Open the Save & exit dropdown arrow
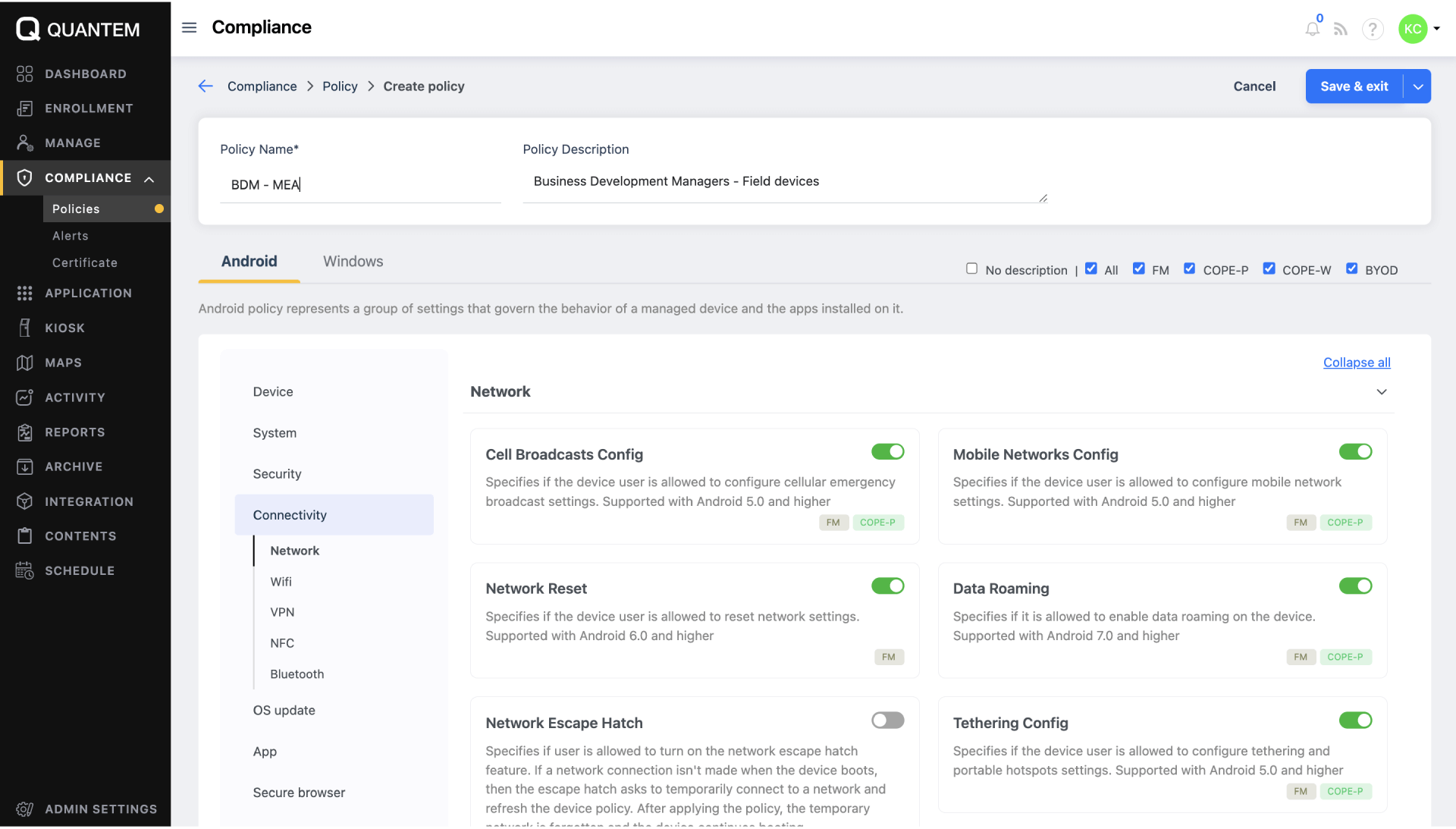The image size is (1456, 829). (1417, 86)
